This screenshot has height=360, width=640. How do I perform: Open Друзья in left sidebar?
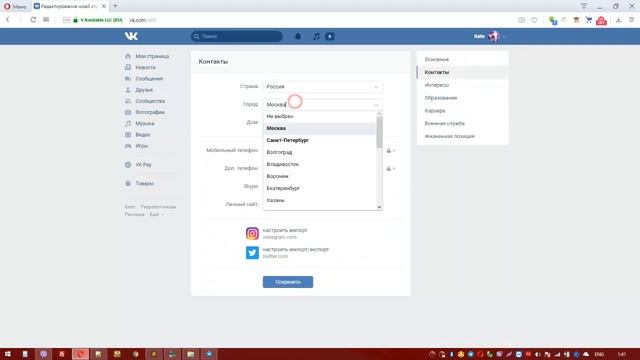point(144,90)
